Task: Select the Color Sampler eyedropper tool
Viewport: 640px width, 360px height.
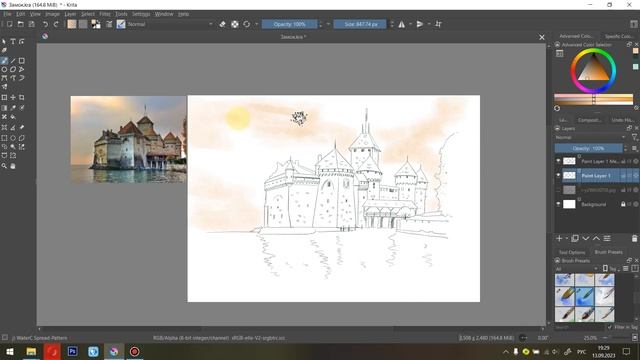Action: click(13, 108)
